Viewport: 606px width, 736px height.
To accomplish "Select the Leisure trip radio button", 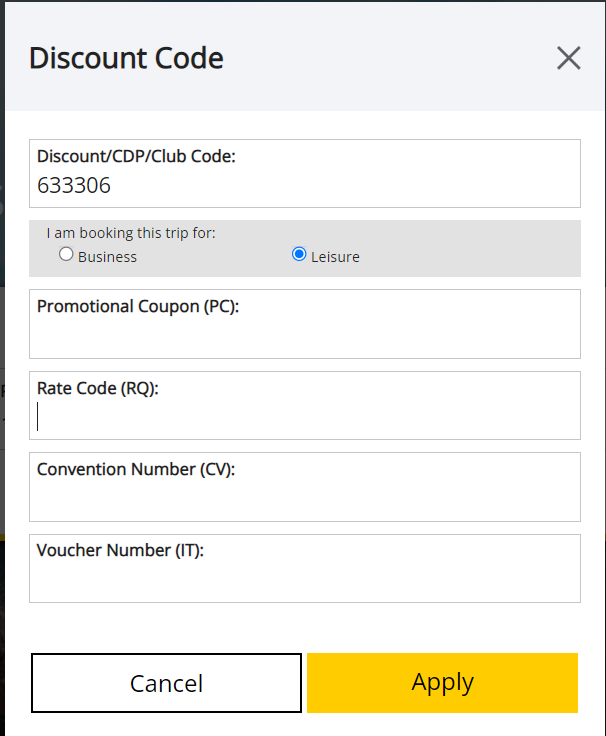I will click(x=299, y=255).
